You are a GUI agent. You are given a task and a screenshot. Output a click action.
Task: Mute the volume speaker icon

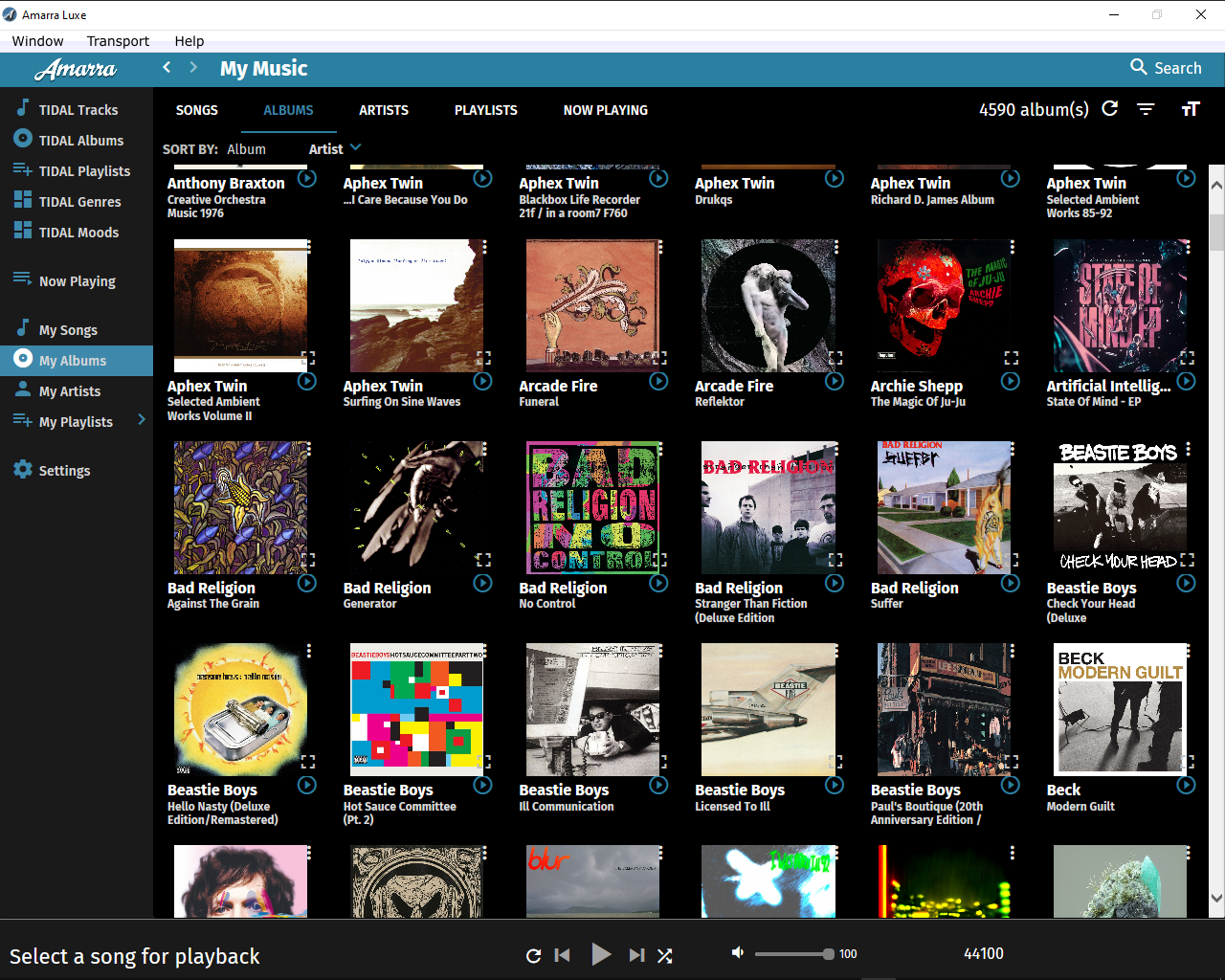pyautogui.click(x=738, y=953)
